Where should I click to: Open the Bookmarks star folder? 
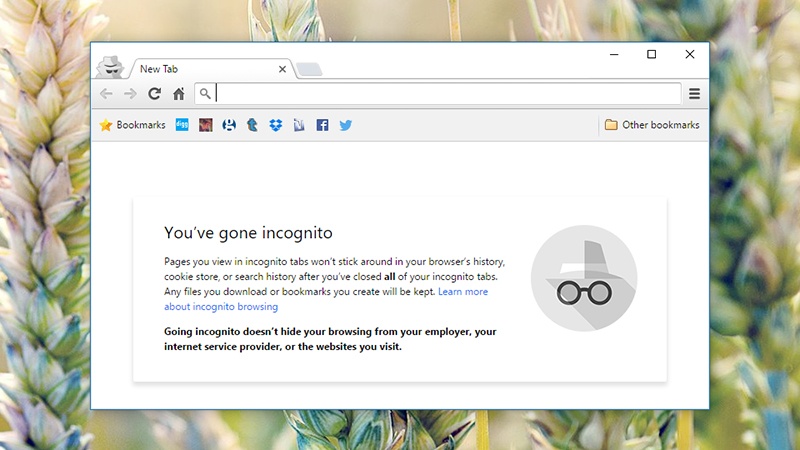tap(131, 125)
